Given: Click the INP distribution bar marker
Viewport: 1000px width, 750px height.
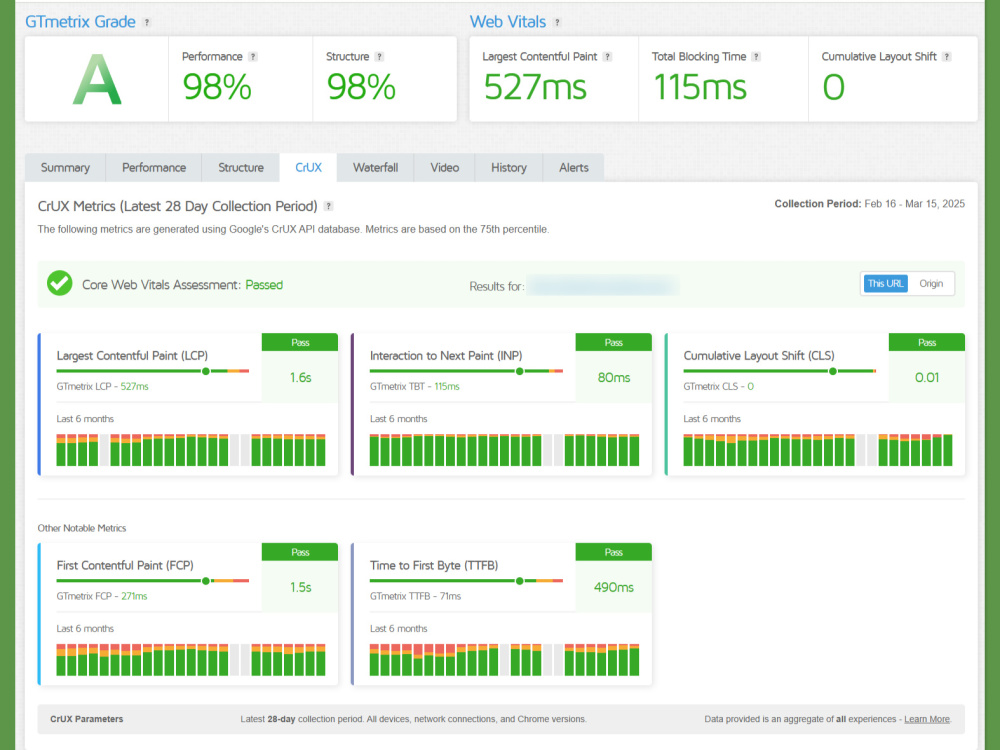Looking at the screenshot, I should coord(519,371).
